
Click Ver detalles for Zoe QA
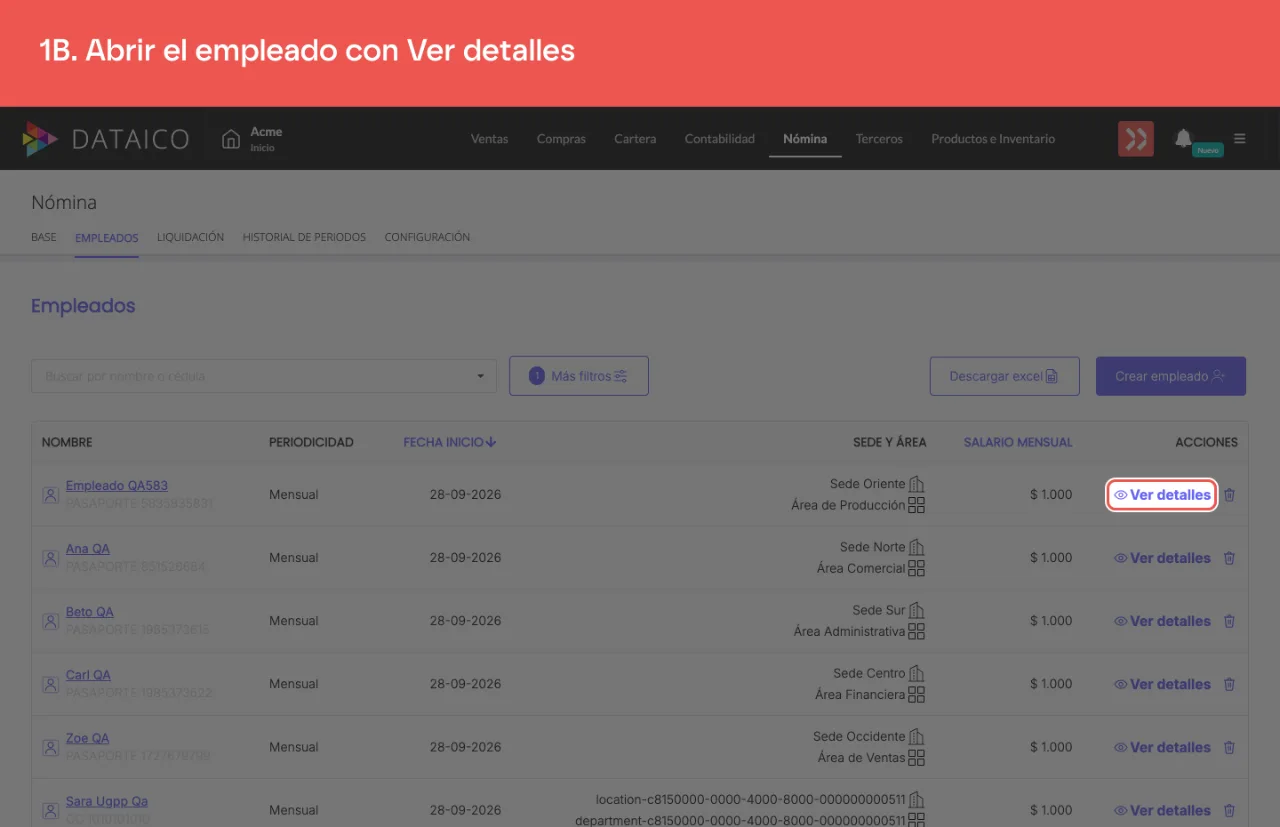point(1162,747)
